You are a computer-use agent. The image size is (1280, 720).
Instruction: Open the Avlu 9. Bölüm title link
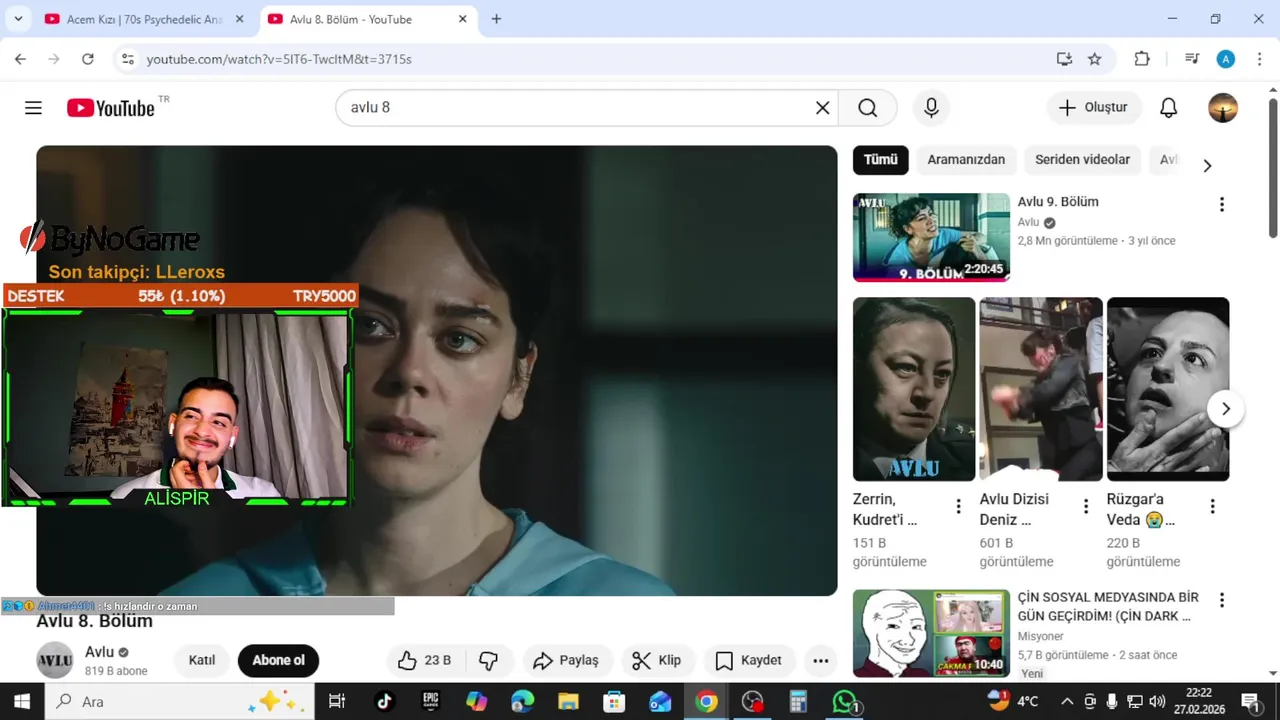1058,202
